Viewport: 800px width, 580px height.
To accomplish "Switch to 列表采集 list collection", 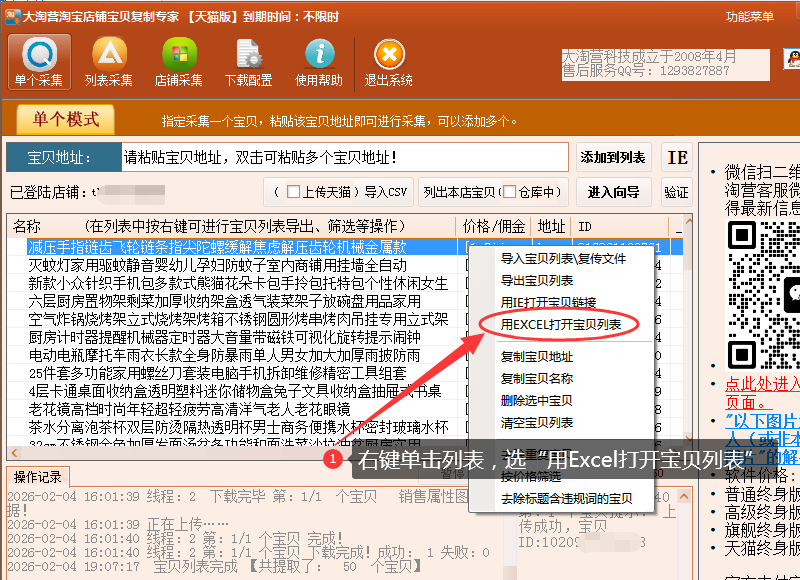I will [109, 62].
